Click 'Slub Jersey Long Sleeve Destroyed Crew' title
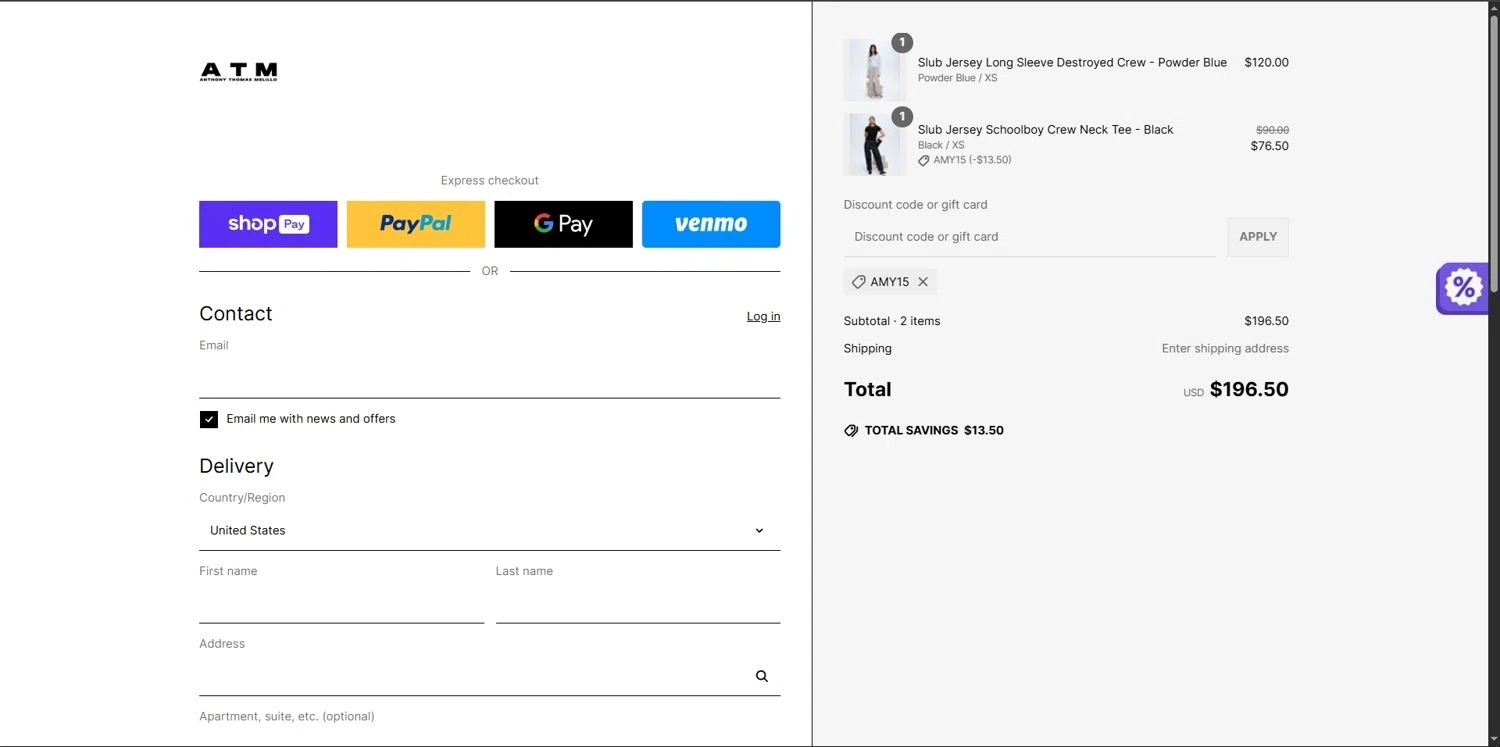This screenshot has height=747, width=1500. click(x=1072, y=62)
